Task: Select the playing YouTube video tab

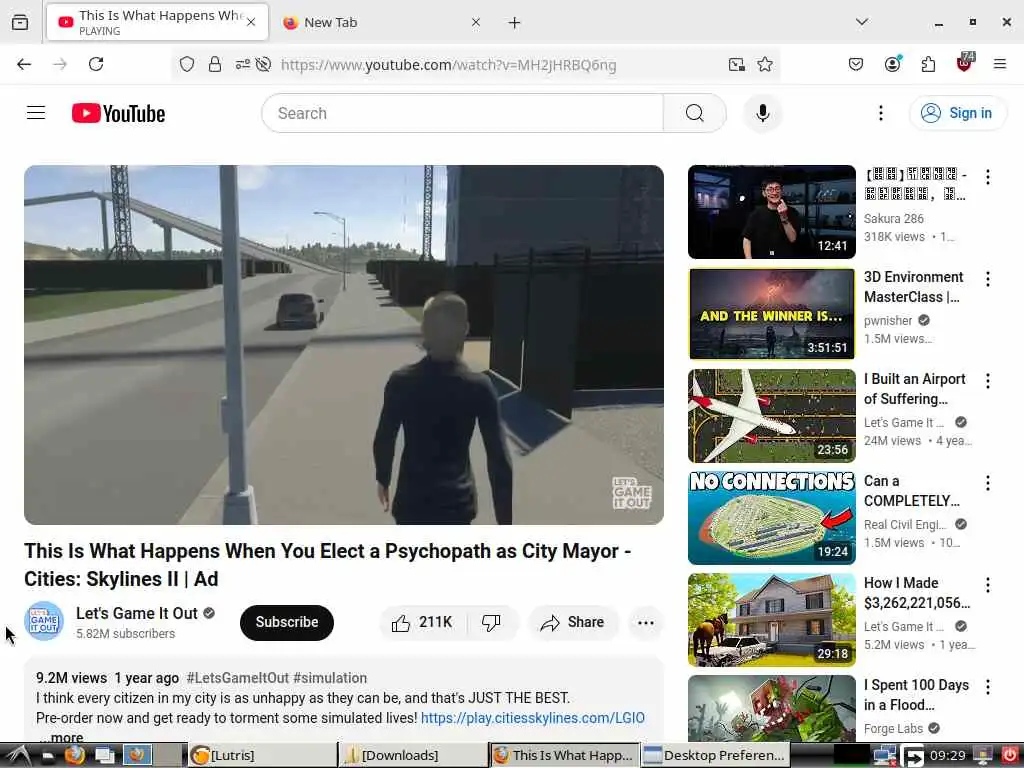Action: (x=157, y=22)
